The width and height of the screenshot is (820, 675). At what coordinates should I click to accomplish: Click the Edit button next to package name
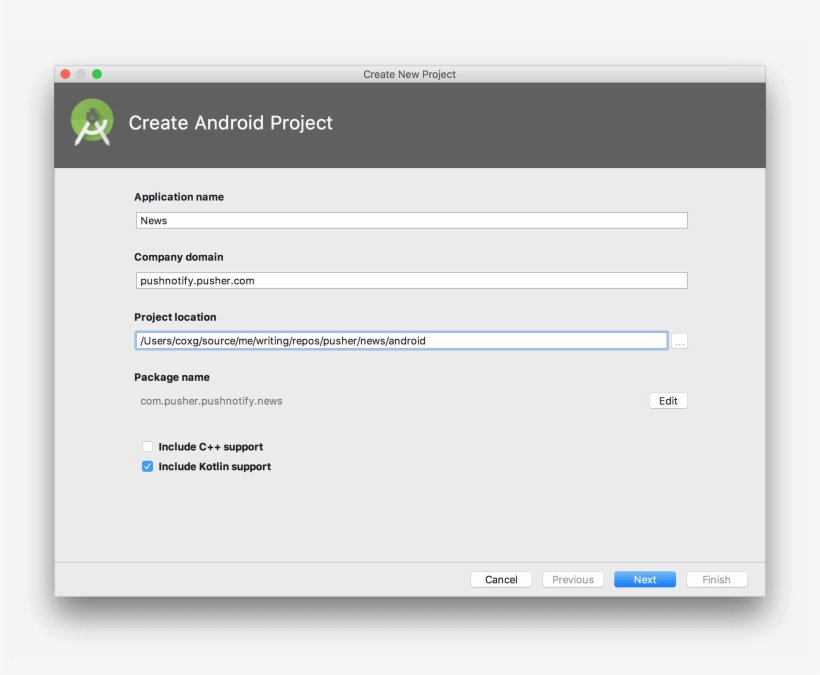[666, 400]
